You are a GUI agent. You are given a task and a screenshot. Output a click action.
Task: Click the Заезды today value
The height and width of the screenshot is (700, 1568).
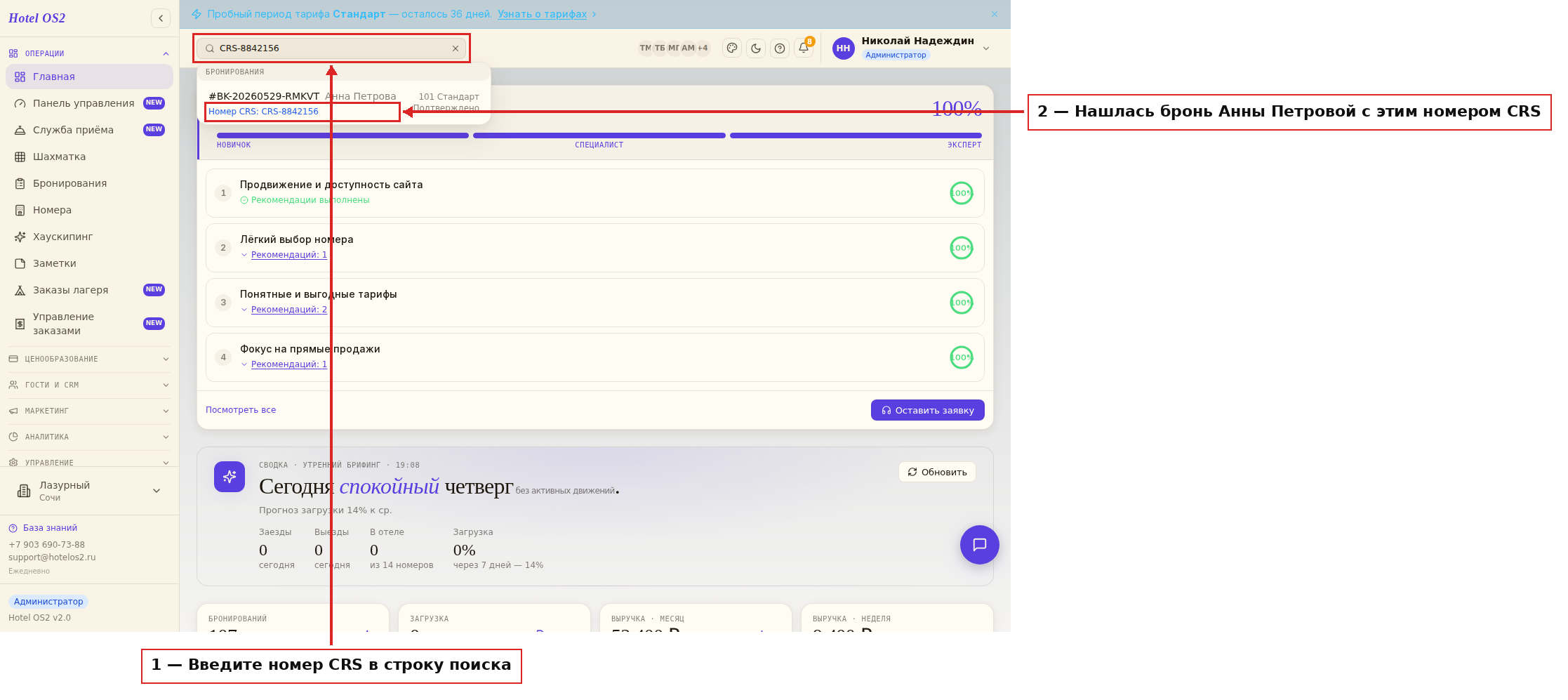pyautogui.click(x=263, y=550)
